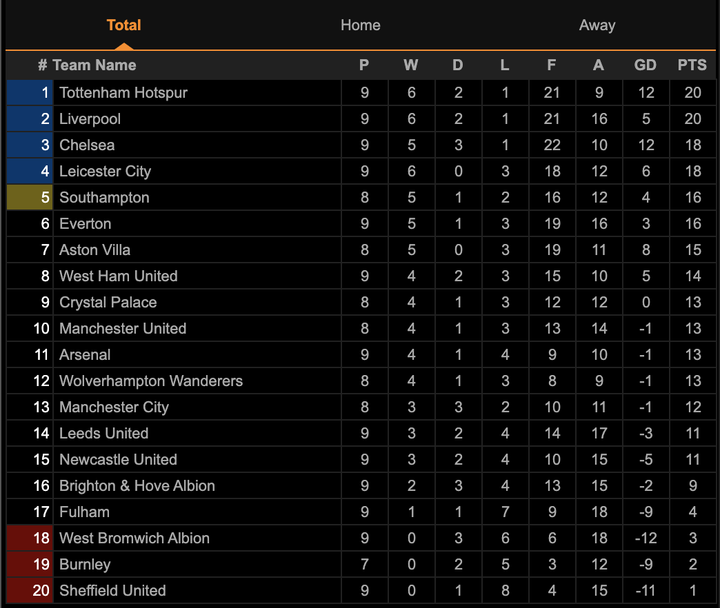
Task: Sort table by GD column header
Action: (x=645, y=65)
